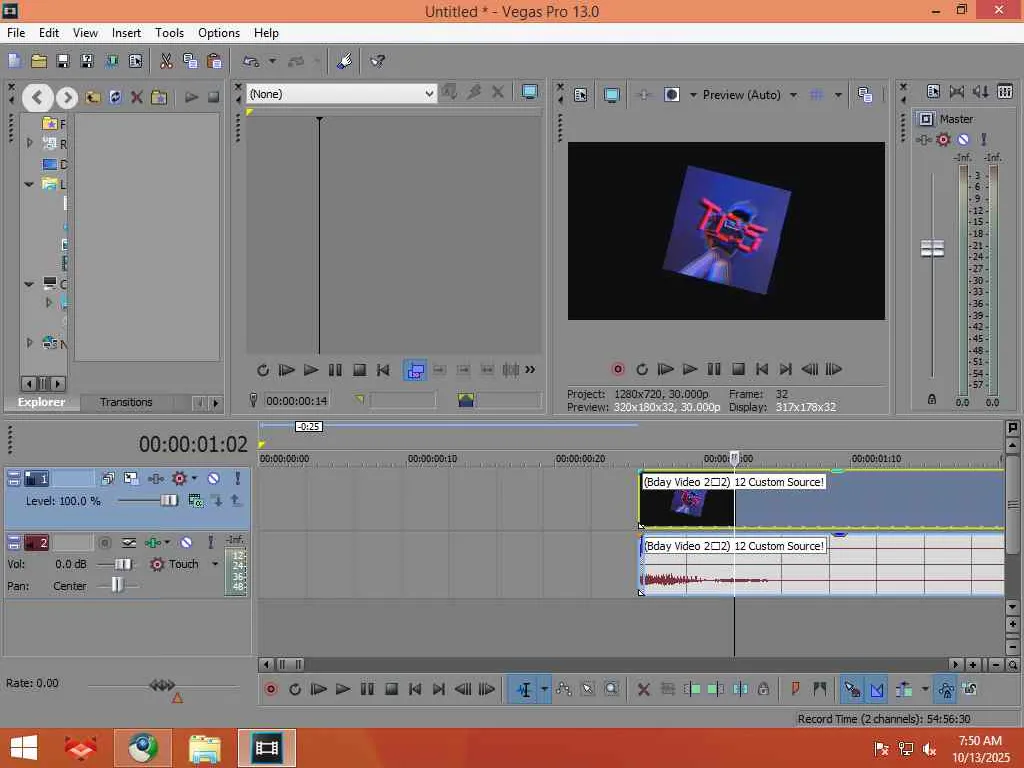Click the Insert Region flags icon
Image resolution: width=1024 pixels, height=768 pixels.
coord(820,689)
